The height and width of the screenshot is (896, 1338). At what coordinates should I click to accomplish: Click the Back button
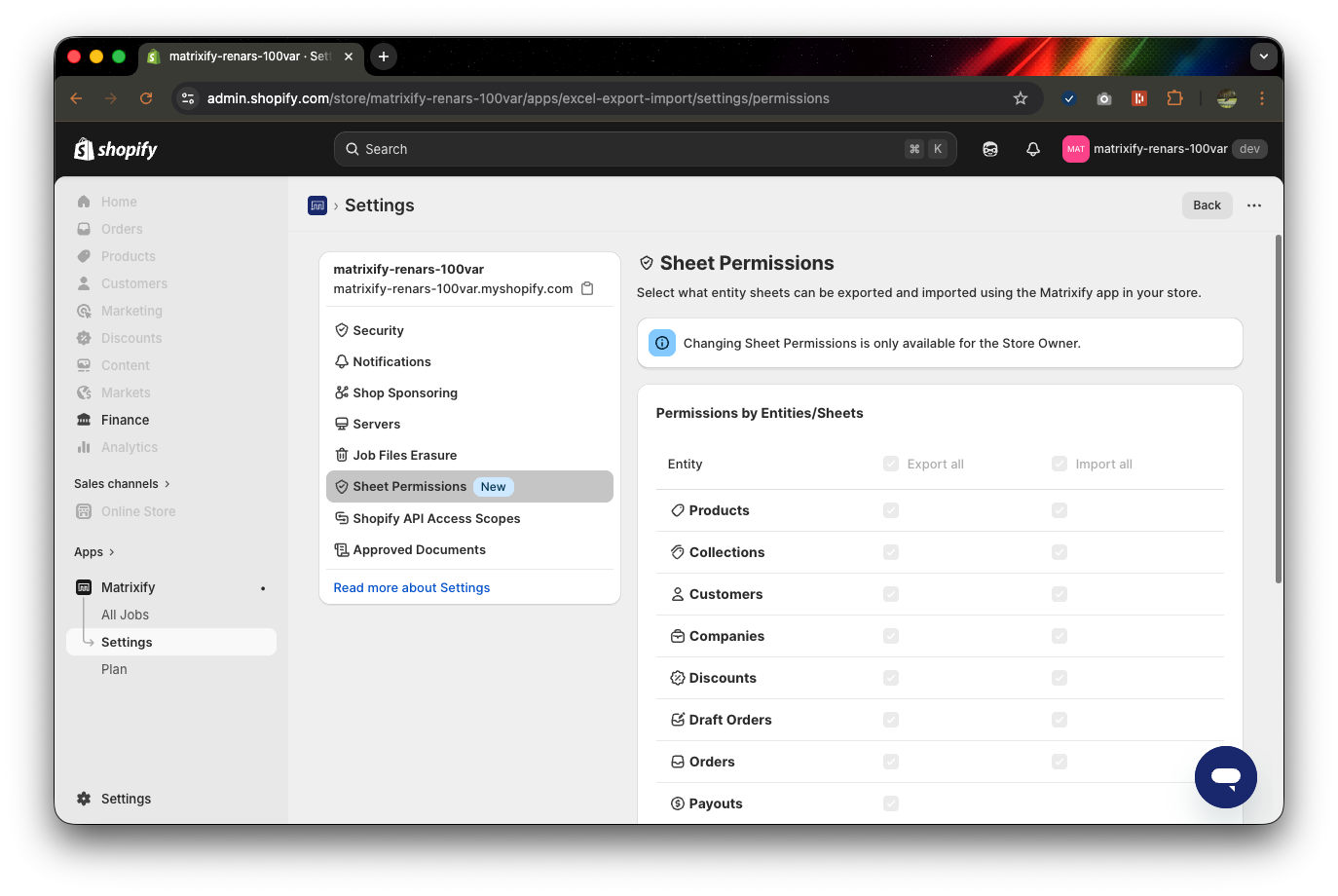click(1207, 205)
